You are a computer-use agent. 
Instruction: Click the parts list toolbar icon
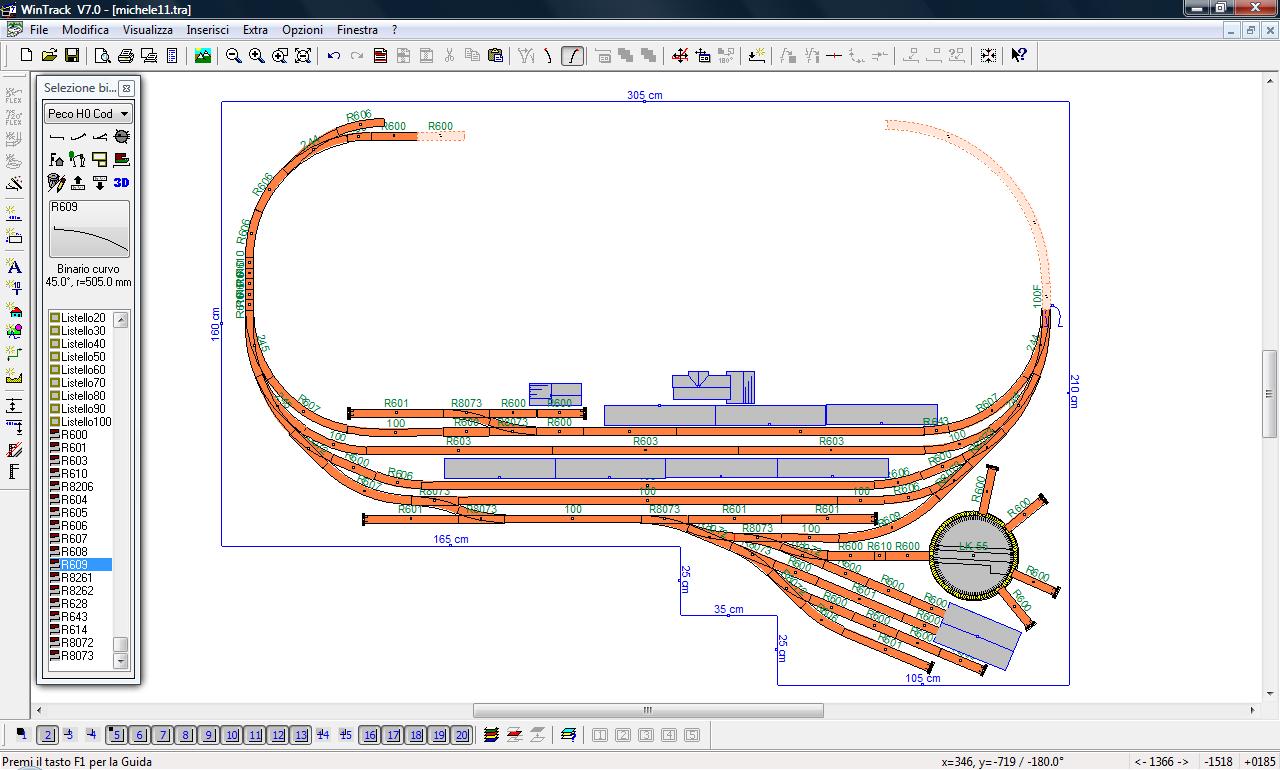172,56
